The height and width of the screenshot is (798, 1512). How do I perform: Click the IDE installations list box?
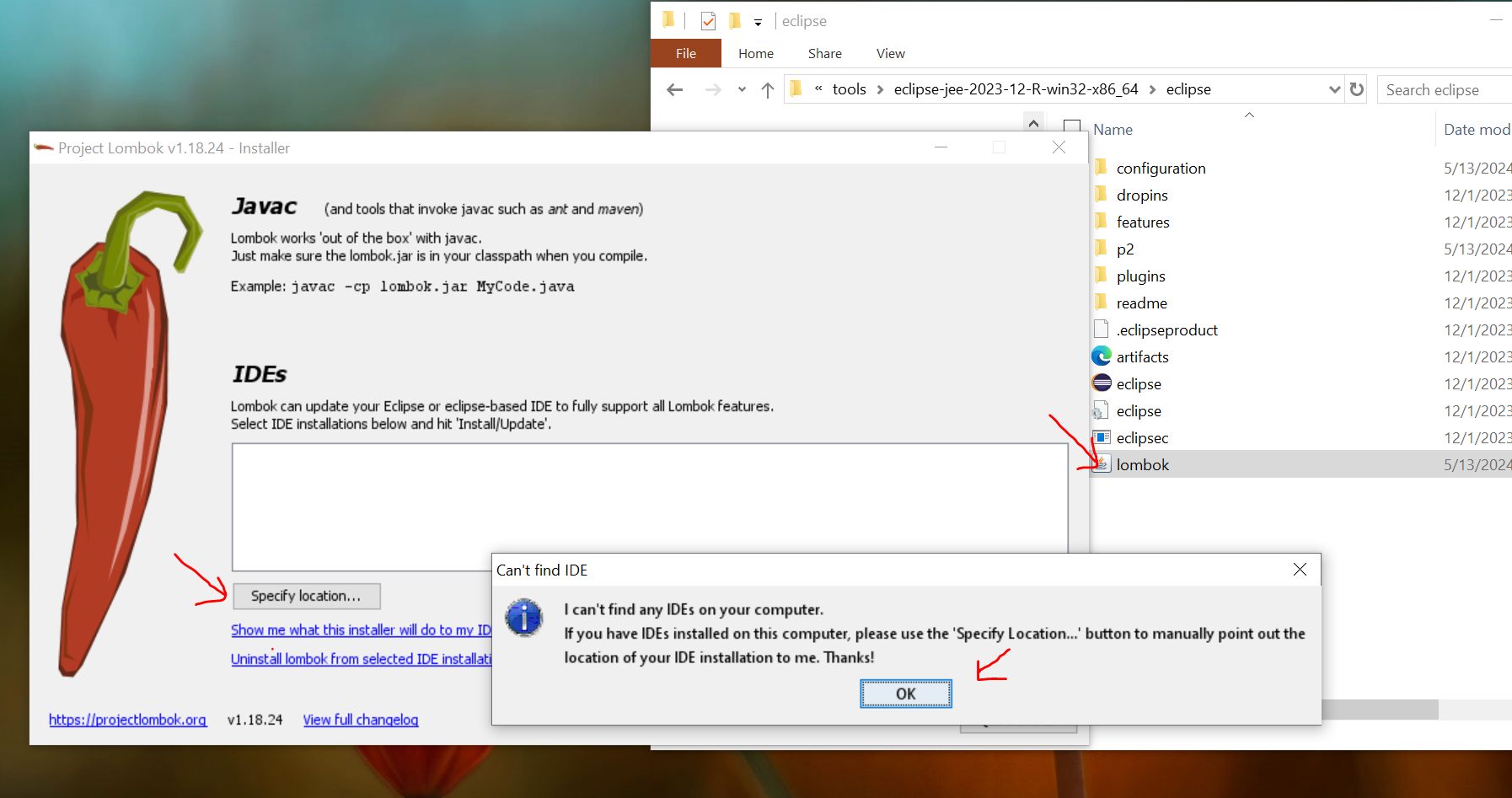point(650,507)
